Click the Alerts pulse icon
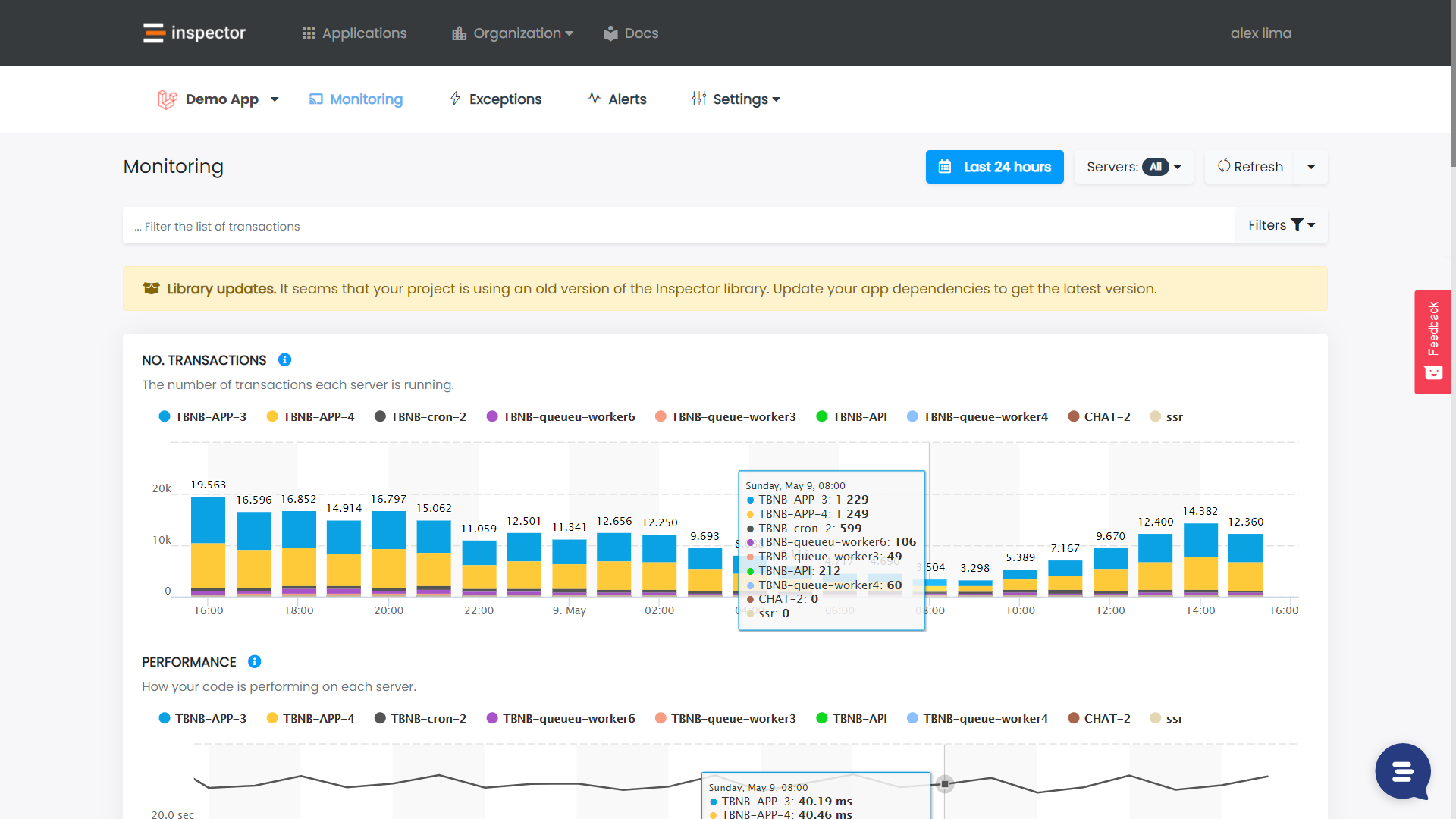The width and height of the screenshot is (1456, 819). 594,99
